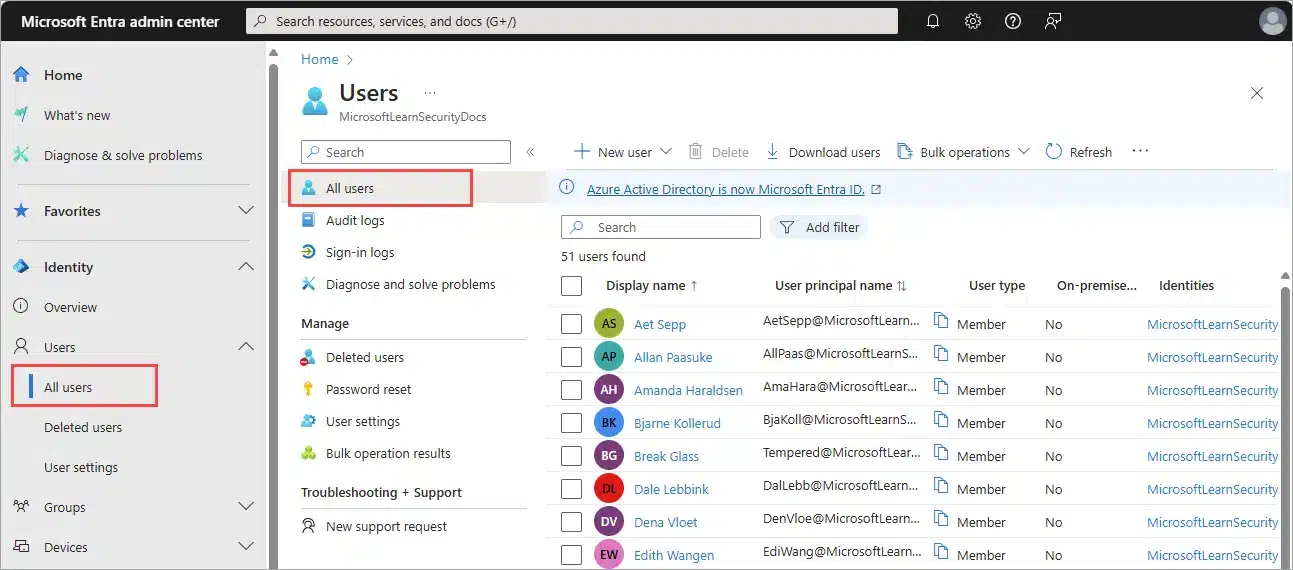Collapse the Users nav group chevron
Image resolution: width=1293 pixels, height=570 pixels.
coord(245,347)
